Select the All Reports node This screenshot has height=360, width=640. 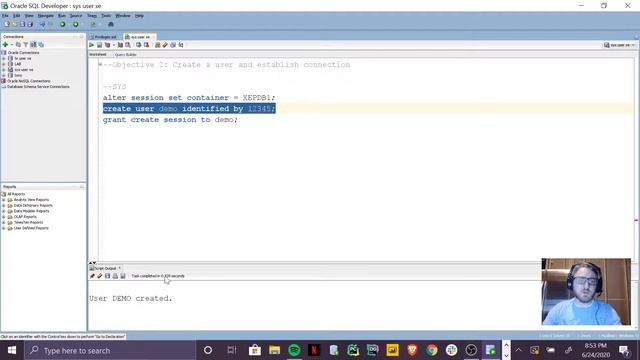(x=16, y=194)
